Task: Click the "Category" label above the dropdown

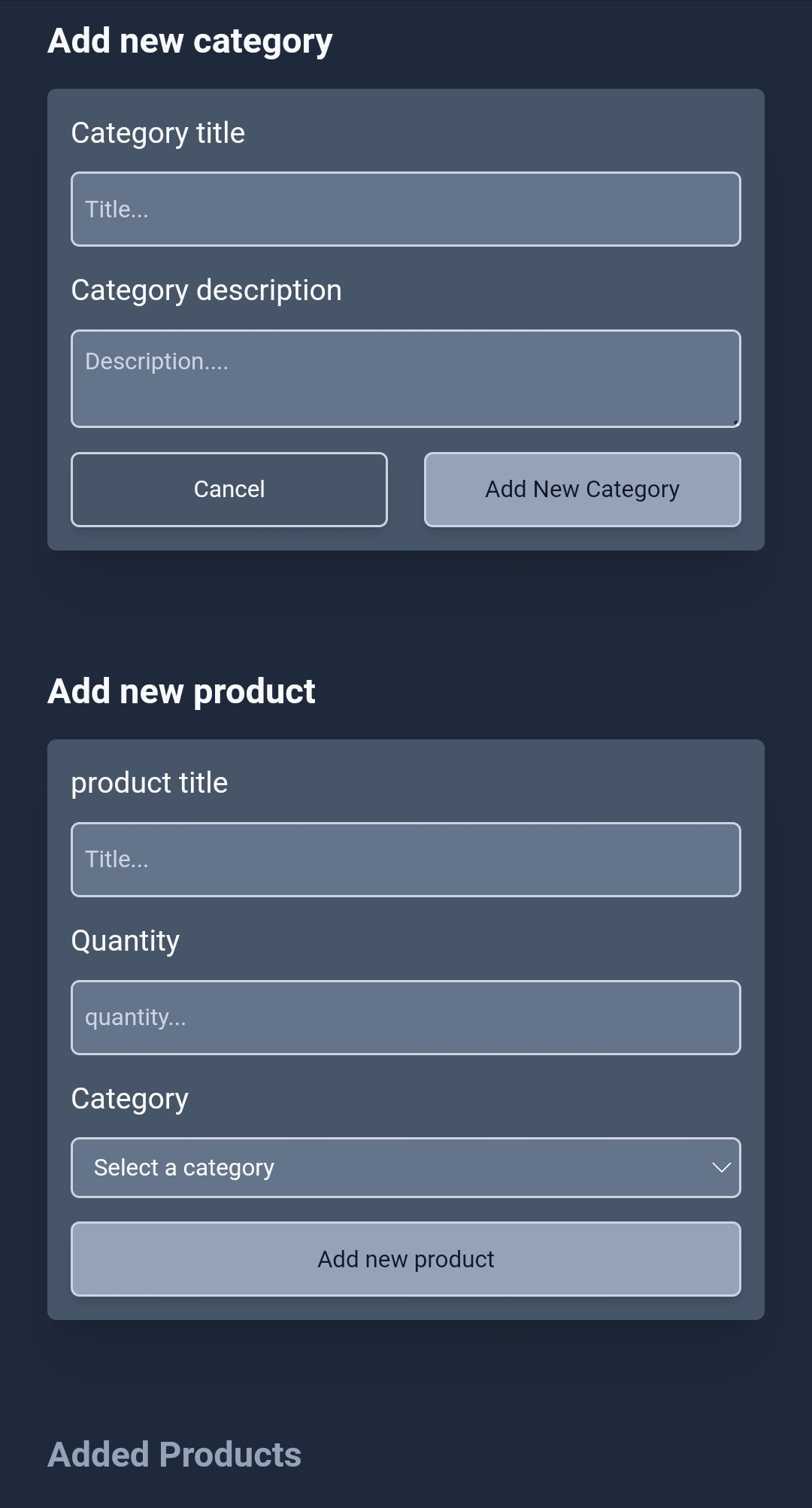Action: coord(130,1099)
